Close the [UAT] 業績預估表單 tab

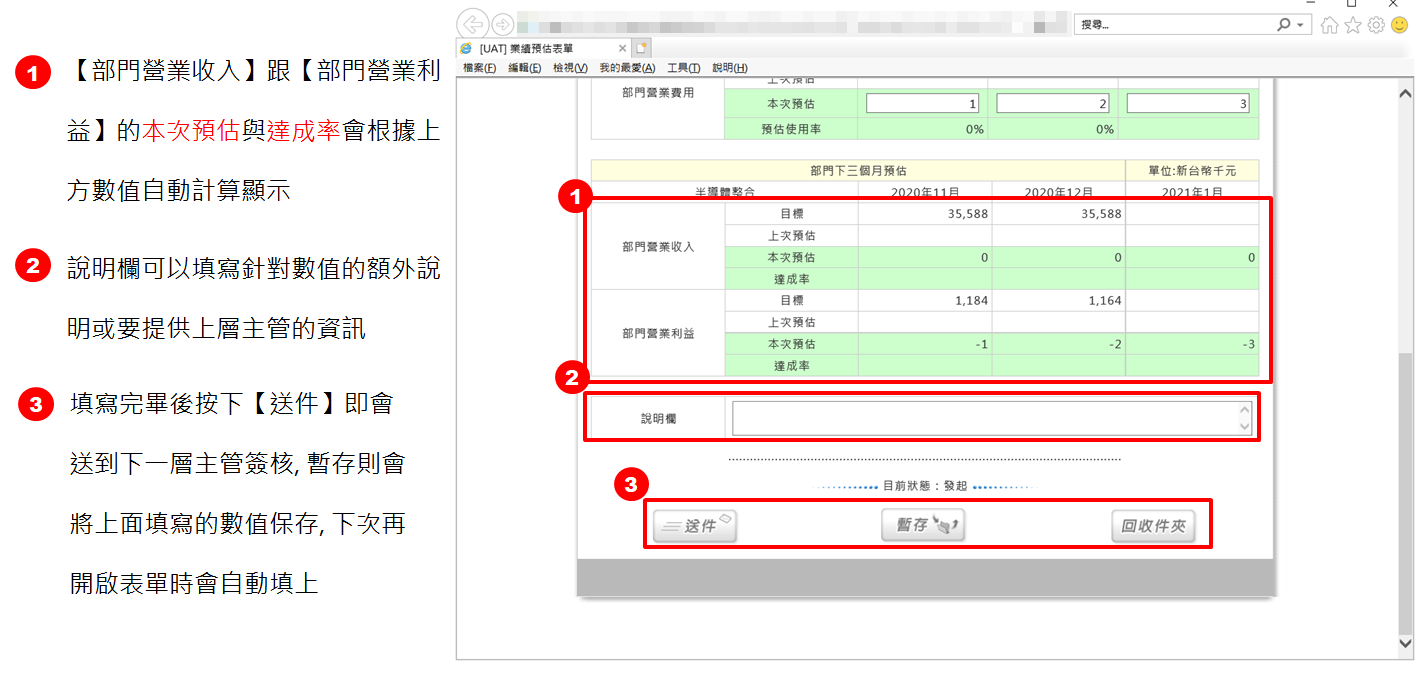622,48
